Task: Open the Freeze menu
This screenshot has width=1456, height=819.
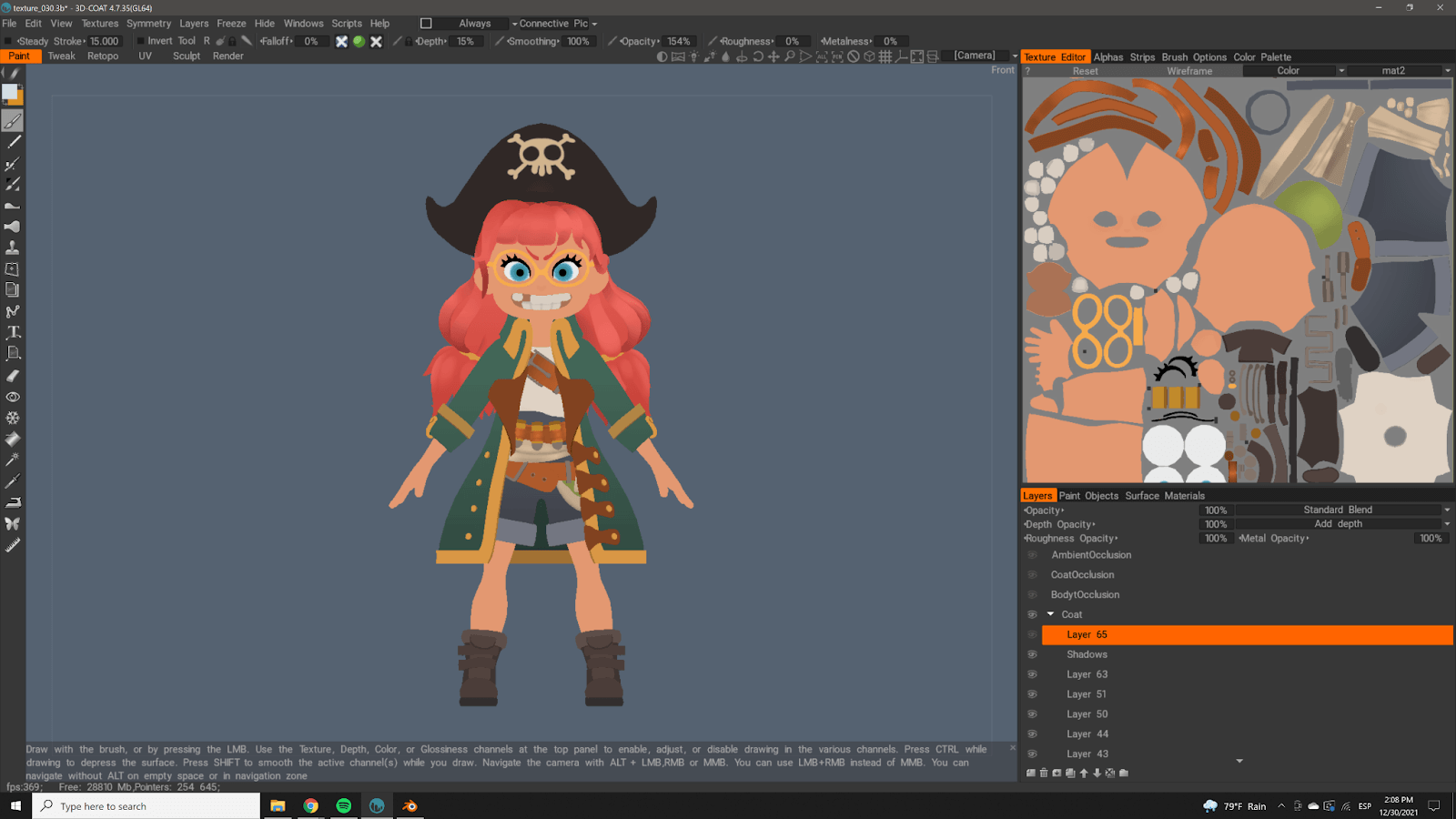Action: pos(231,24)
